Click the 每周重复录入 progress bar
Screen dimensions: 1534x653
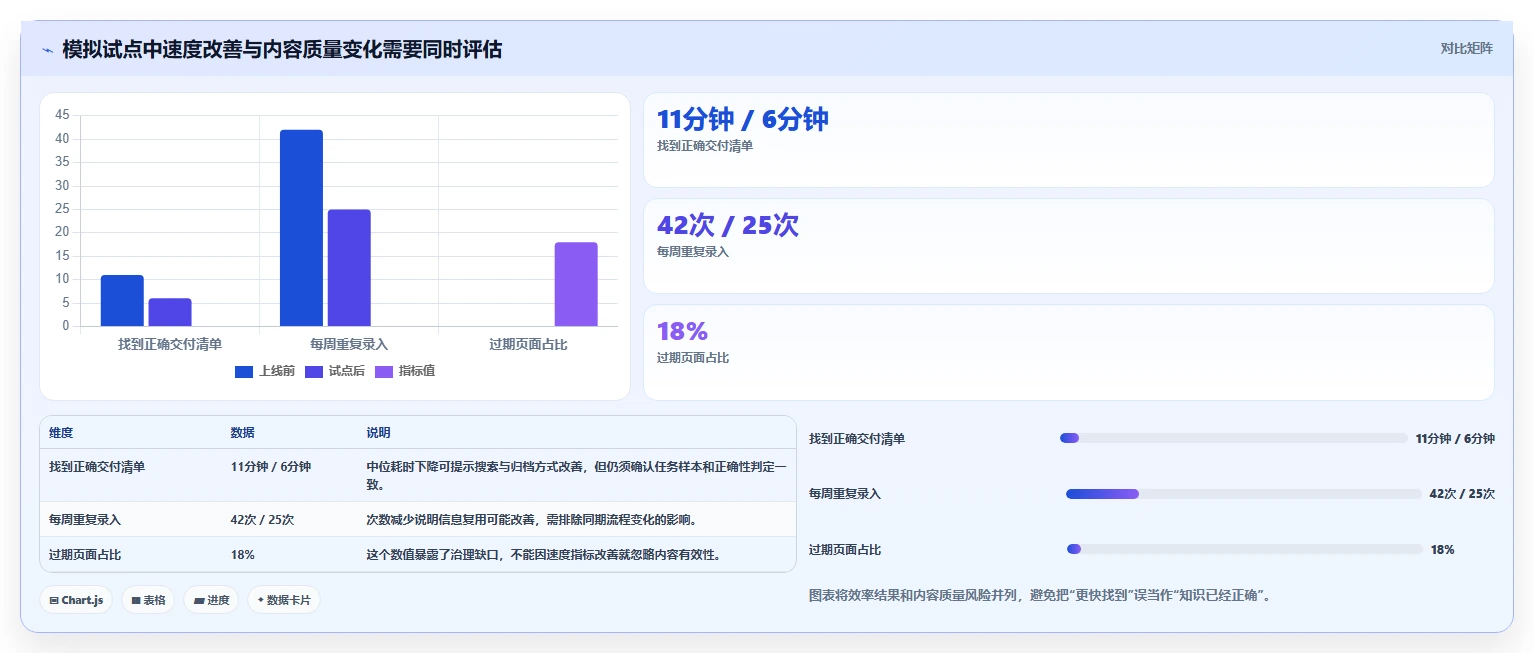click(1243, 494)
